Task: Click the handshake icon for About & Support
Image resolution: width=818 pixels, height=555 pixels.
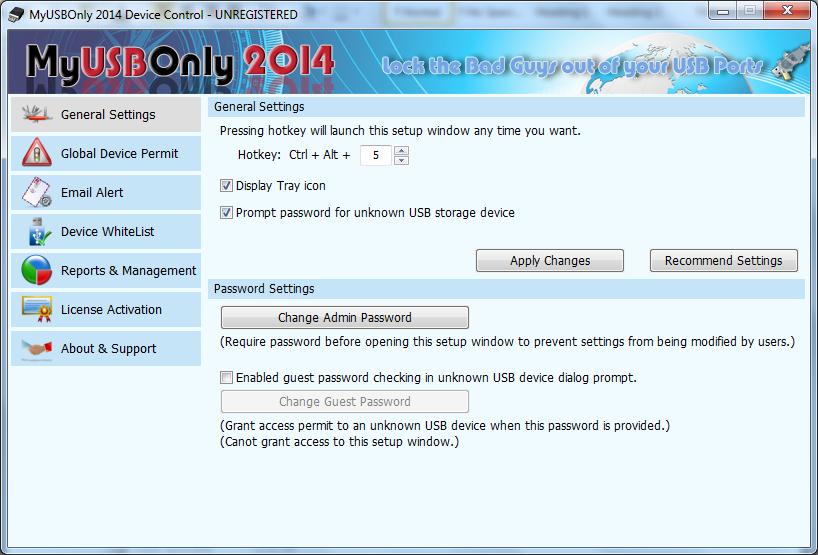Action: point(37,348)
